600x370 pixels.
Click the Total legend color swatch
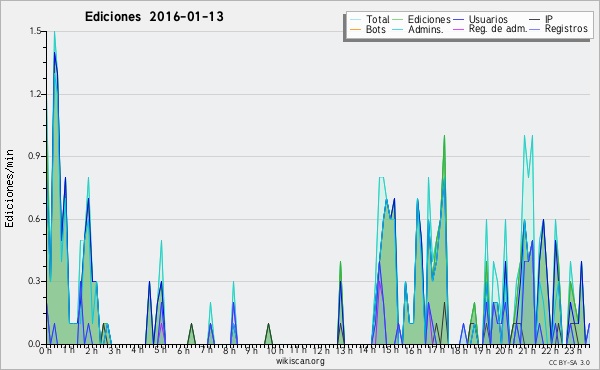(x=355, y=20)
